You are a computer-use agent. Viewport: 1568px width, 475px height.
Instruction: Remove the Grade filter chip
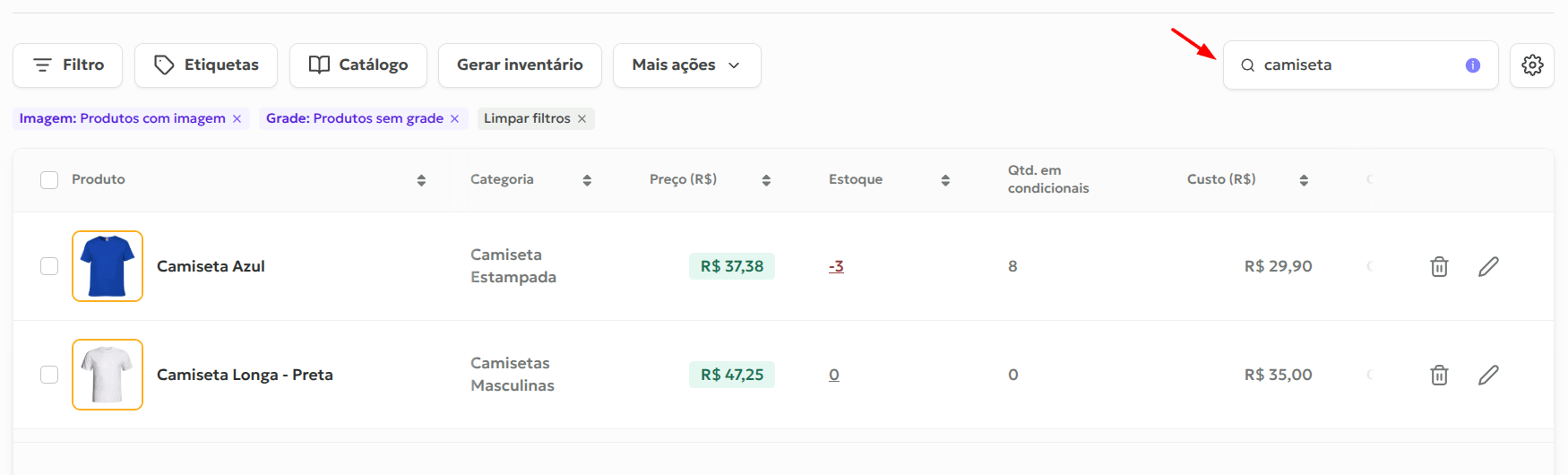click(454, 118)
